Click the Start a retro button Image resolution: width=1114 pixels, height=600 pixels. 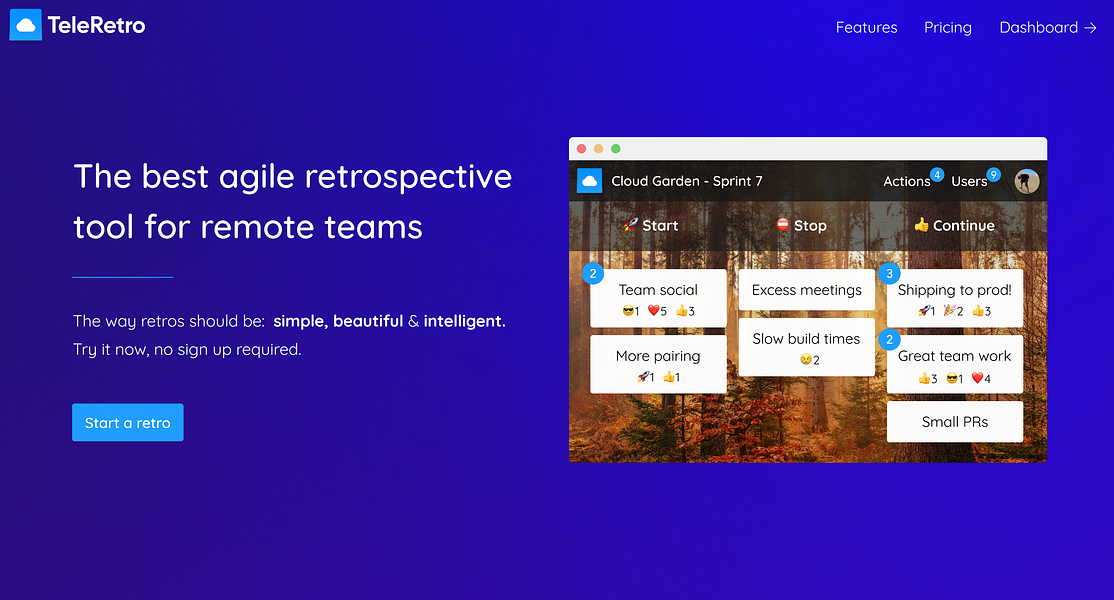click(128, 422)
